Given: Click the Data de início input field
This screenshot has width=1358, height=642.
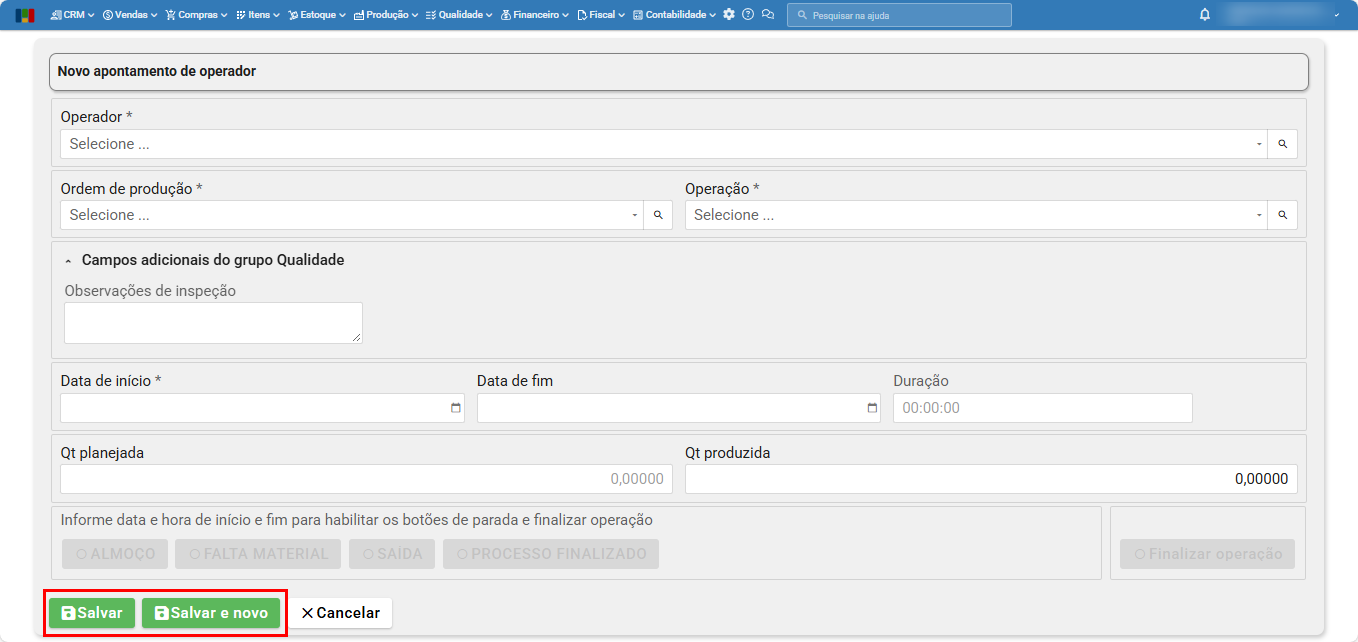Looking at the screenshot, I should click(x=262, y=408).
